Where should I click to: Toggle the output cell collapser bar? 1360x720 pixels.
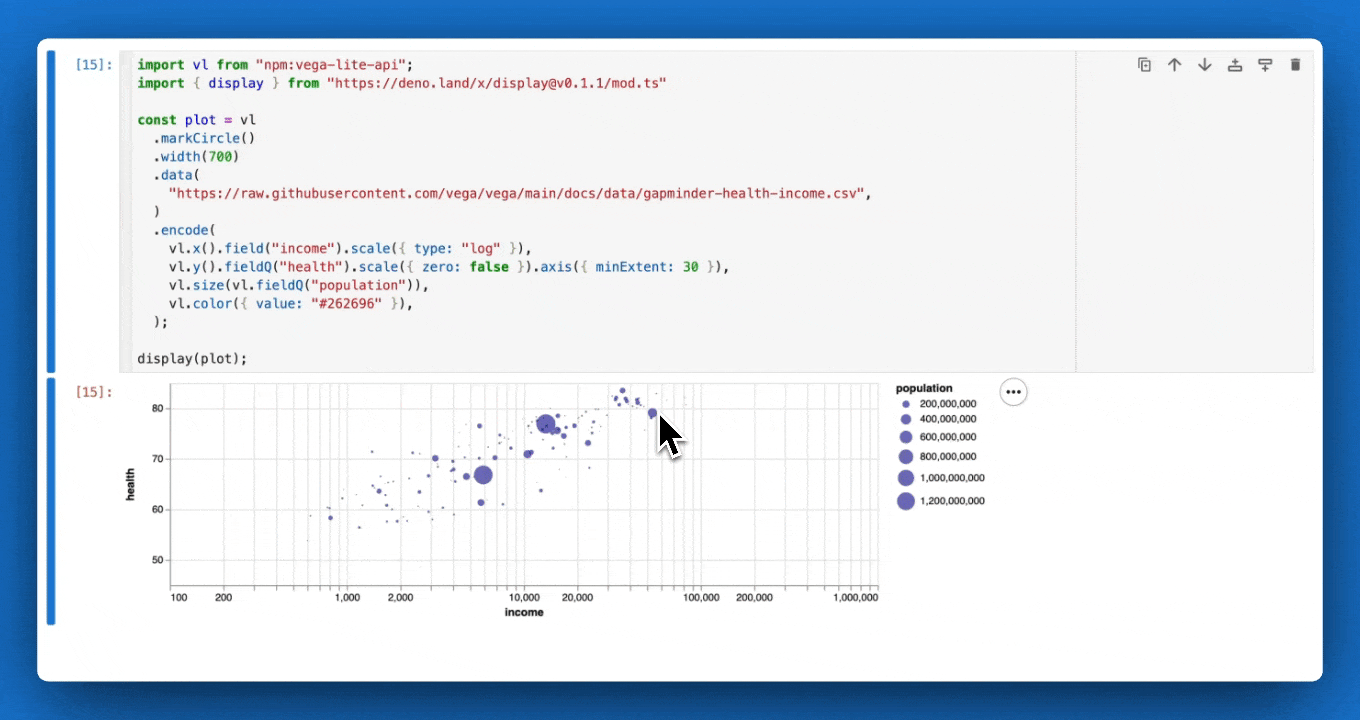point(51,500)
